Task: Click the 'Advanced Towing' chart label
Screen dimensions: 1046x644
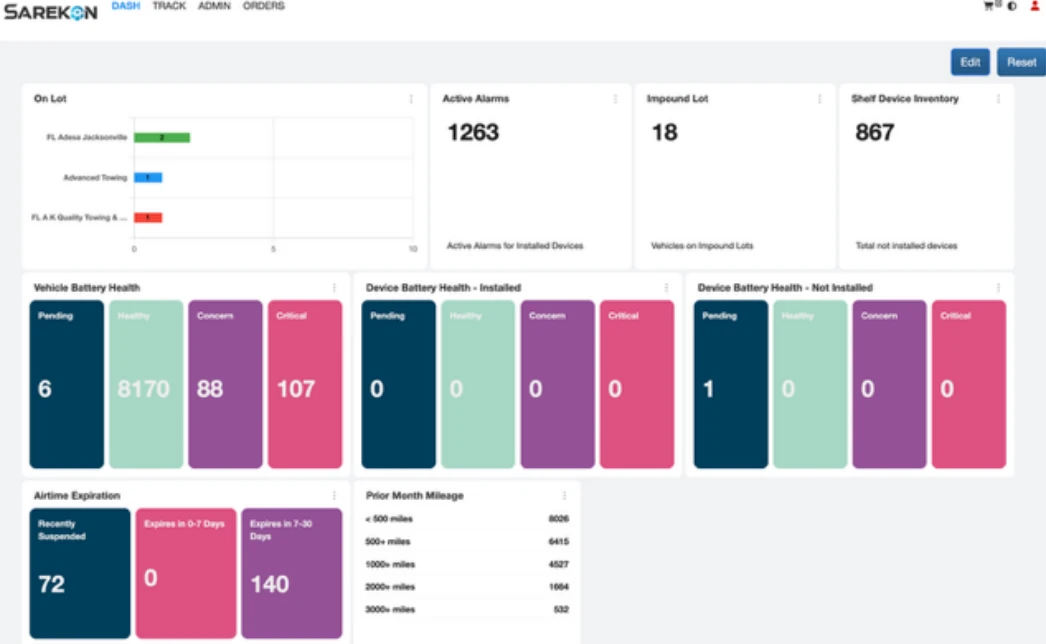Action: [x=95, y=178]
